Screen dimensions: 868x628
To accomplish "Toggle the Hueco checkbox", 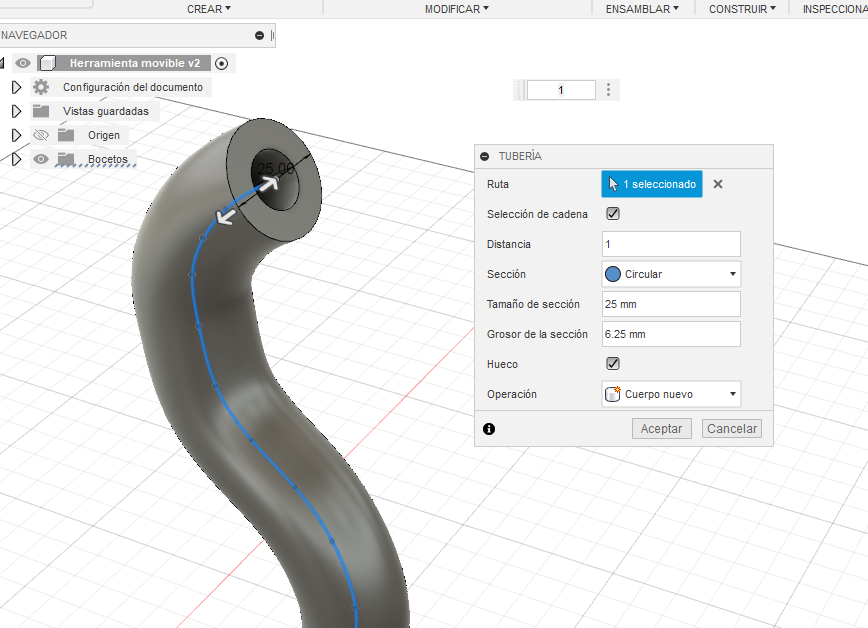I will [x=613, y=364].
